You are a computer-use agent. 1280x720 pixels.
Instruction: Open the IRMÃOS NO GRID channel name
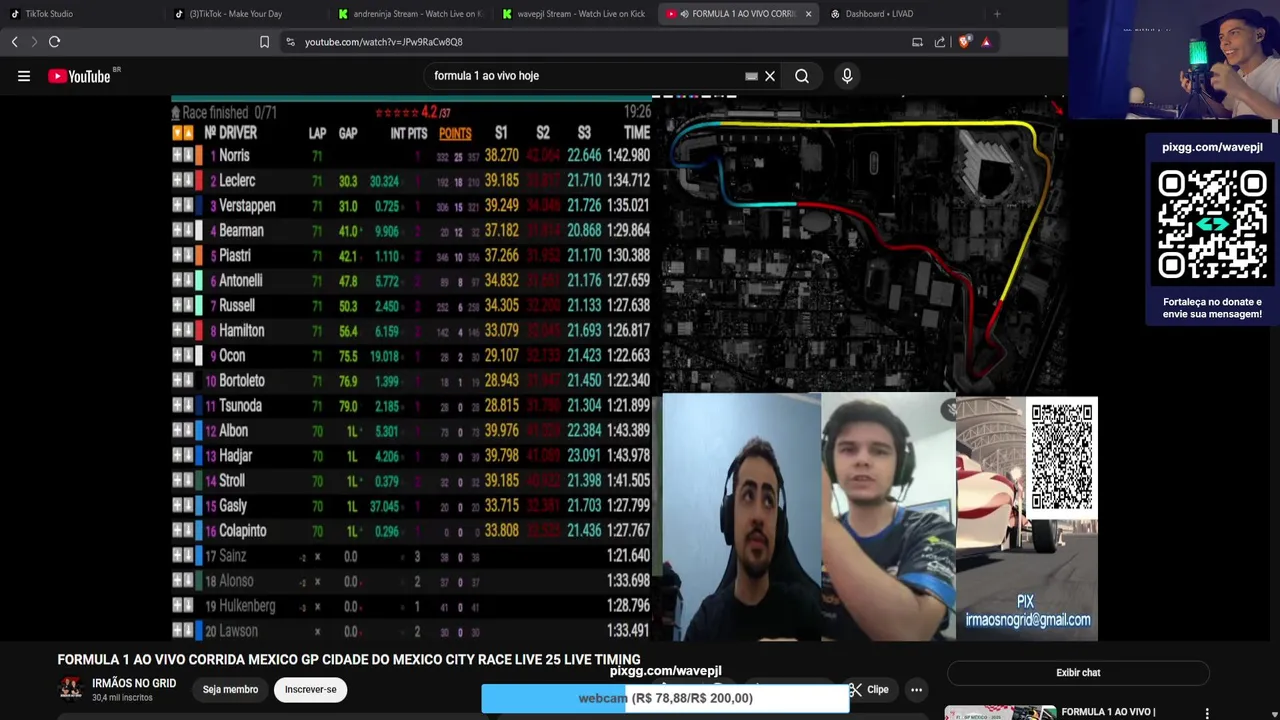(x=134, y=683)
